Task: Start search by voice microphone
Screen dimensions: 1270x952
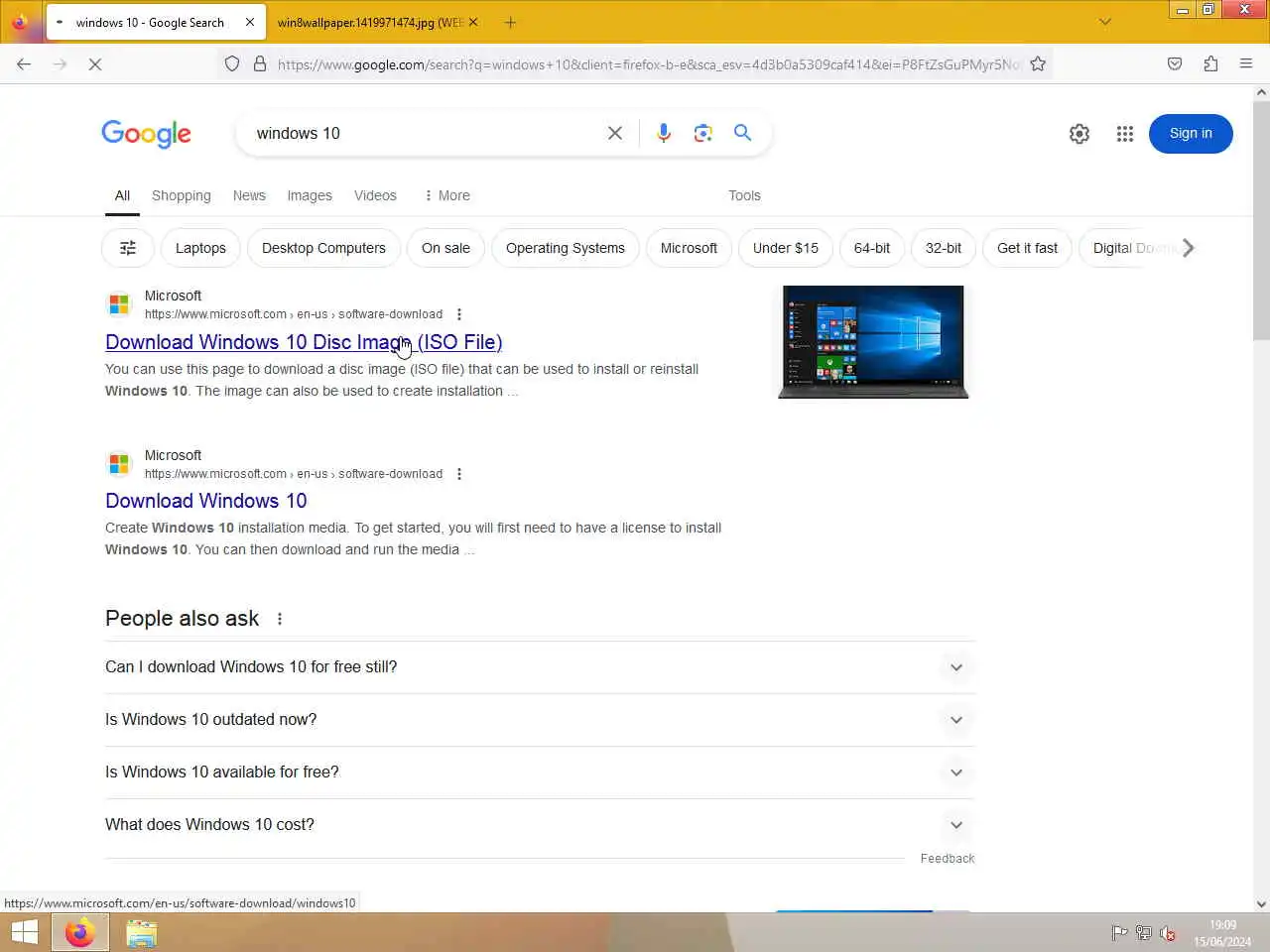Action: tap(664, 133)
